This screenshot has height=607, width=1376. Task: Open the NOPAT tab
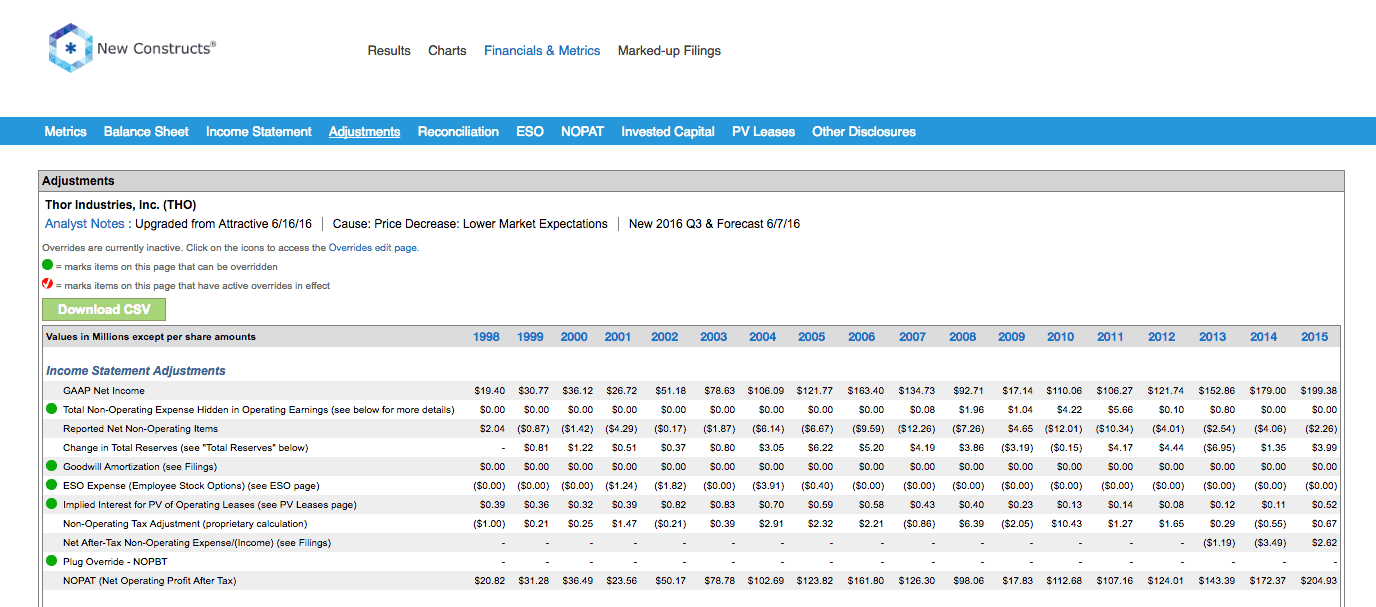[x=582, y=131]
